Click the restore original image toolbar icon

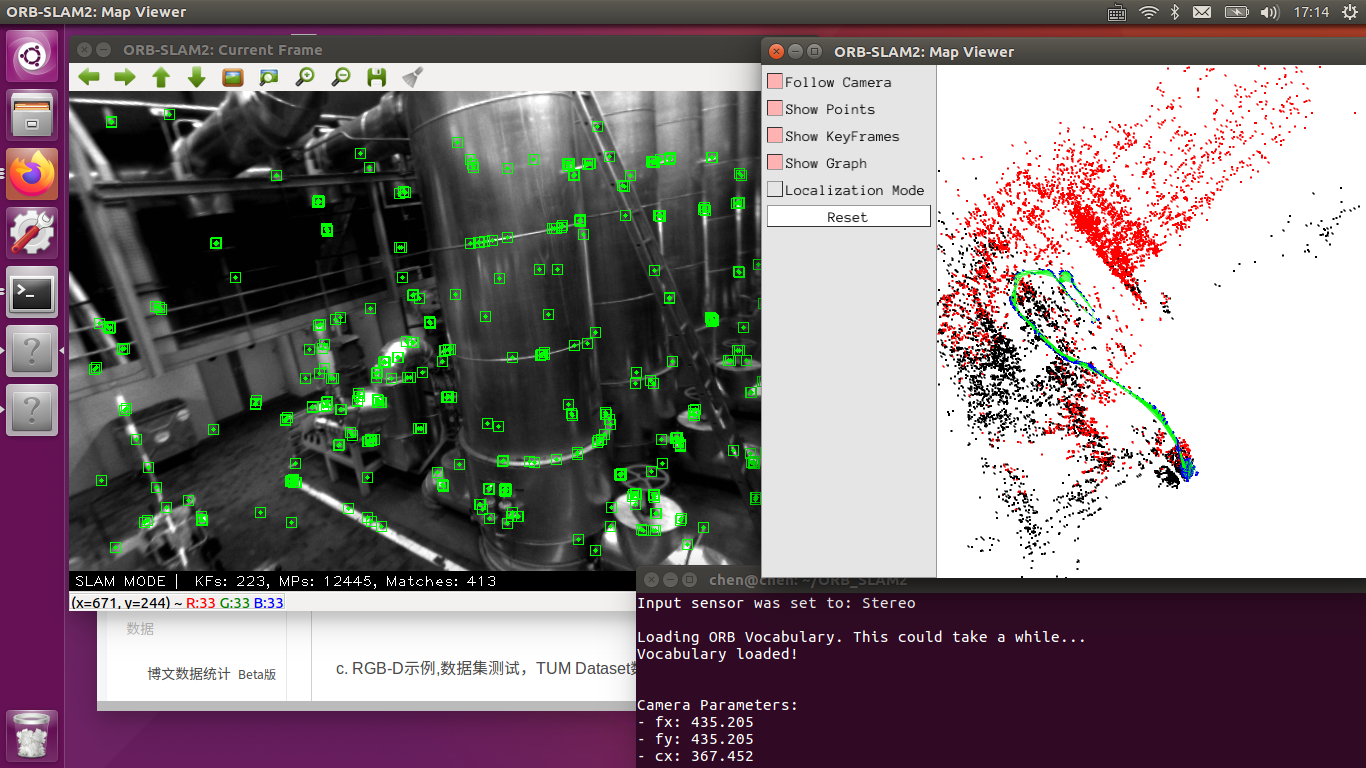tap(232, 76)
